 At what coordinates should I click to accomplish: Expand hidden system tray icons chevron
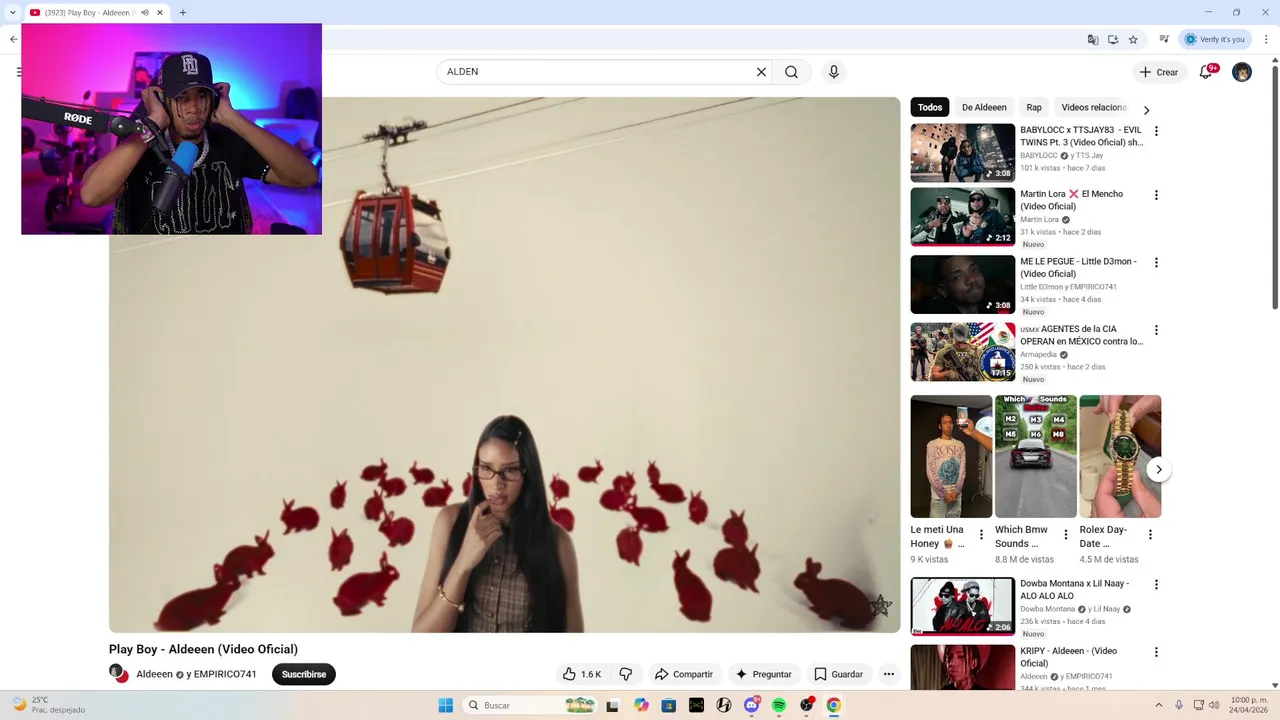1159,705
